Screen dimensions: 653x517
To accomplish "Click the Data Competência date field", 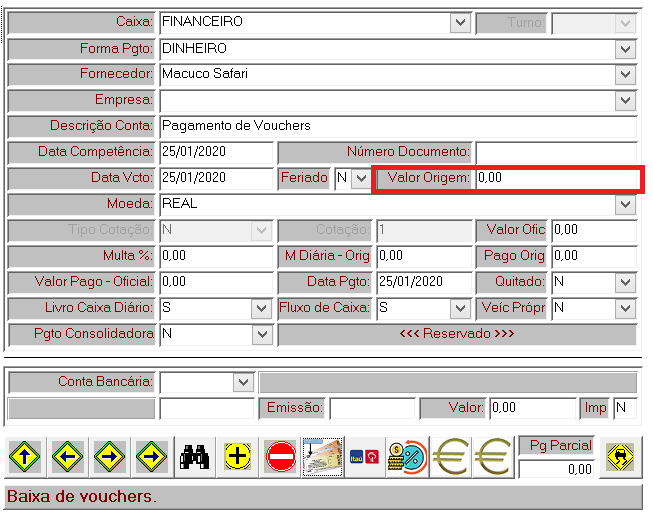I will (216, 152).
